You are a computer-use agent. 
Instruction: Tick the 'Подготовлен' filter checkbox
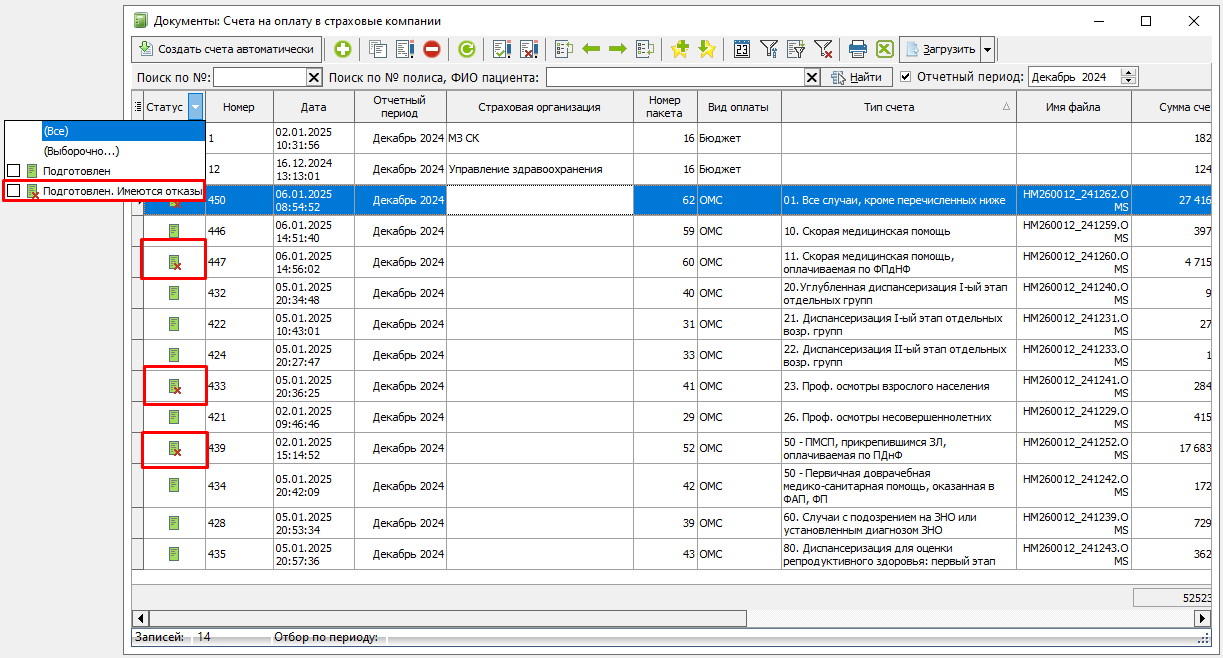click(13, 171)
